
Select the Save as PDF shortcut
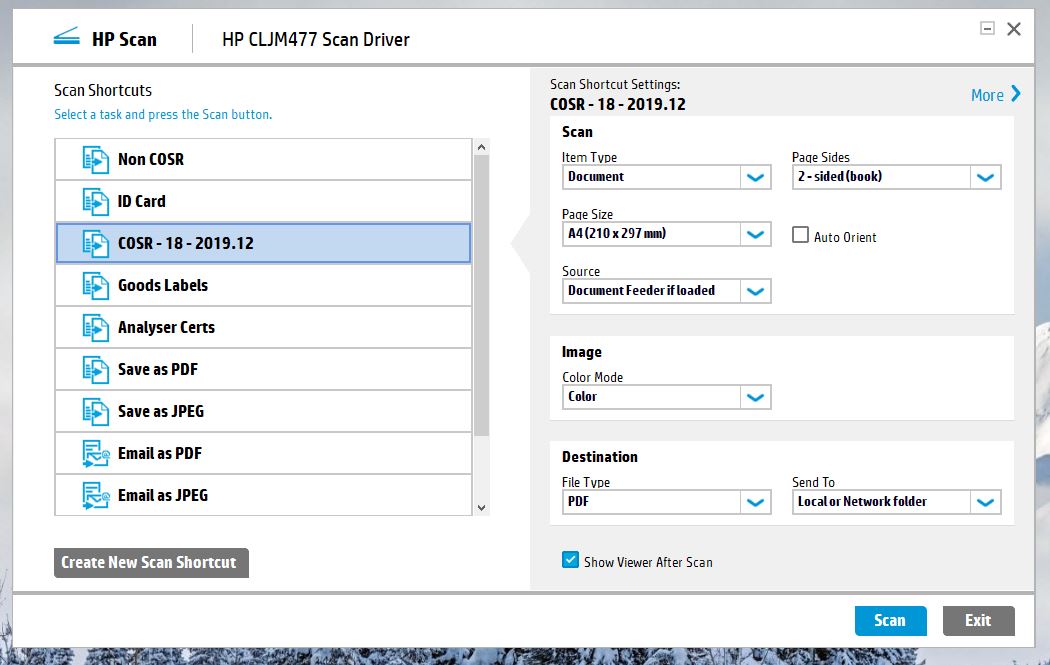pyautogui.click(x=263, y=370)
